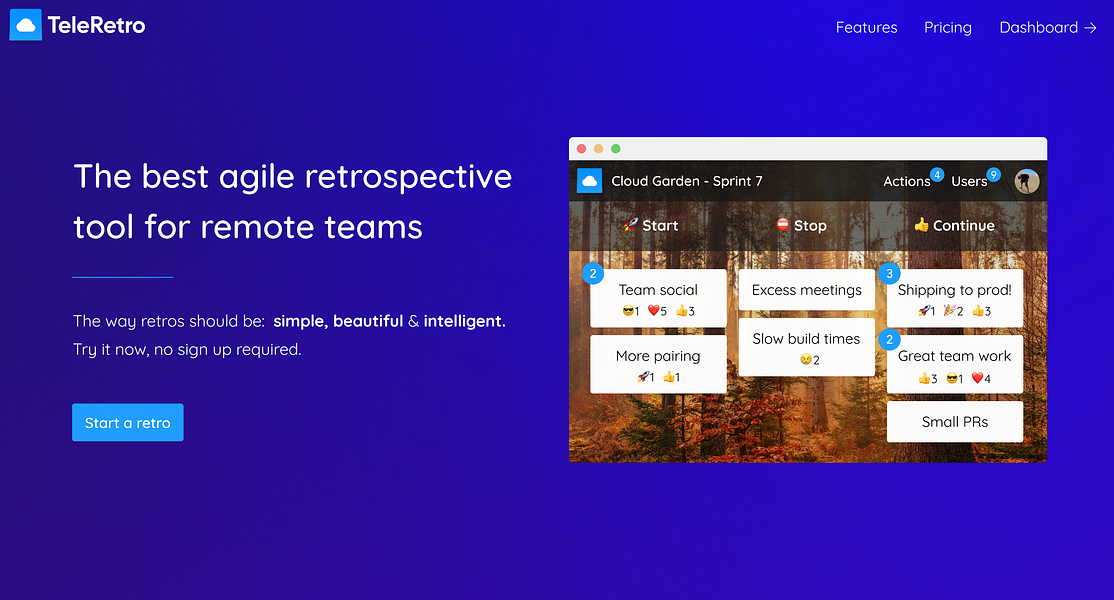Click the blue badge 3 on Shipping to prod!
Screen dimensions: 1114x600
(889, 273)
